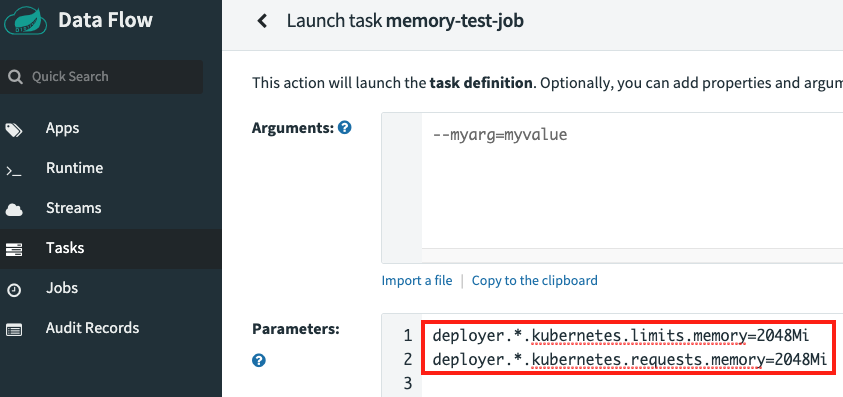Screen dimensions: 843x397
Task: Click the Audit Records list icon
Action: (x=14, y=329)
